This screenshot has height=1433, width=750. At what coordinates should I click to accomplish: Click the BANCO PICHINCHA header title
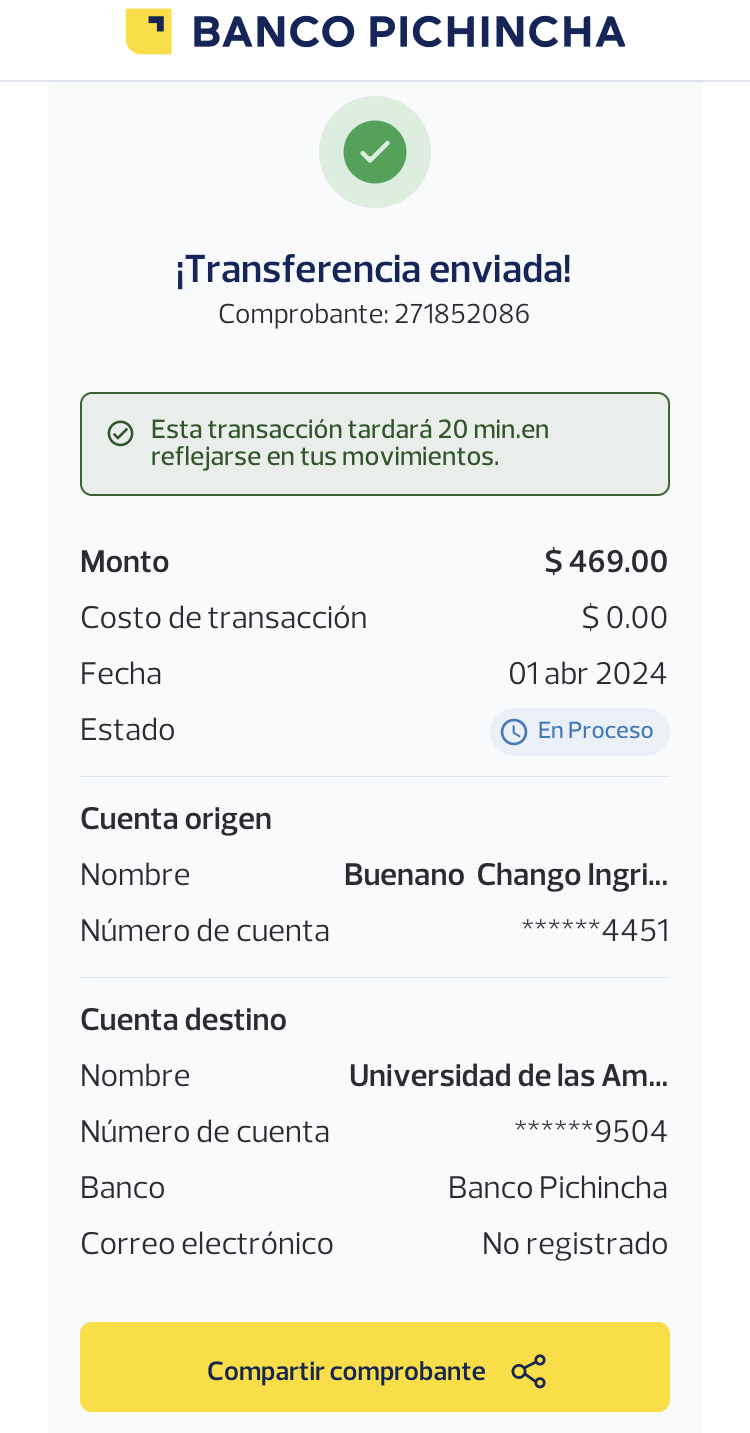pyautogui.click(x=408, y=32)
